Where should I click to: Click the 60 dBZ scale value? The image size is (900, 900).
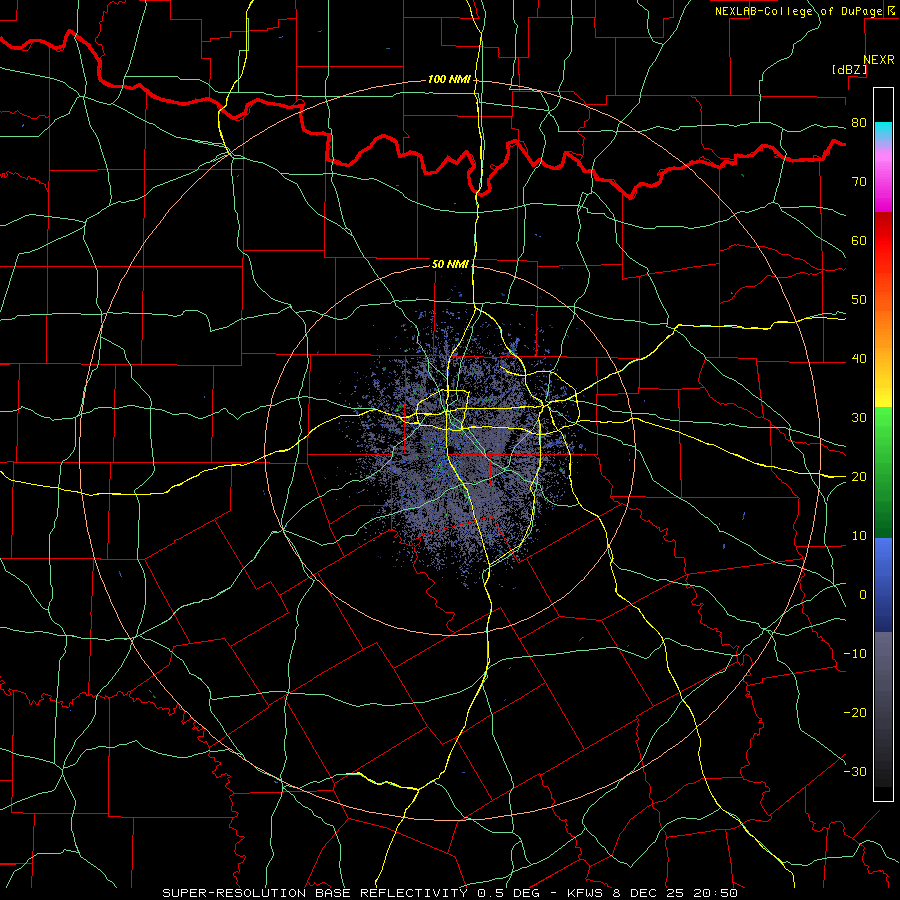859,241
